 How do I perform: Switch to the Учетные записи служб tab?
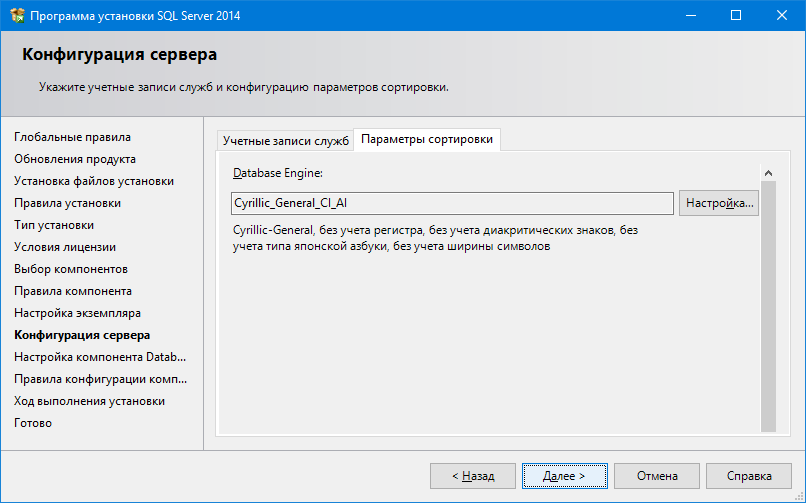click(285, 141)
